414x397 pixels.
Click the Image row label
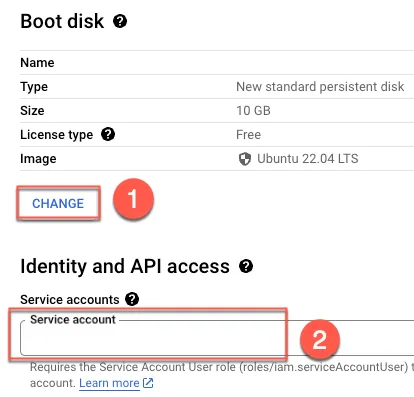pos(38,159)
